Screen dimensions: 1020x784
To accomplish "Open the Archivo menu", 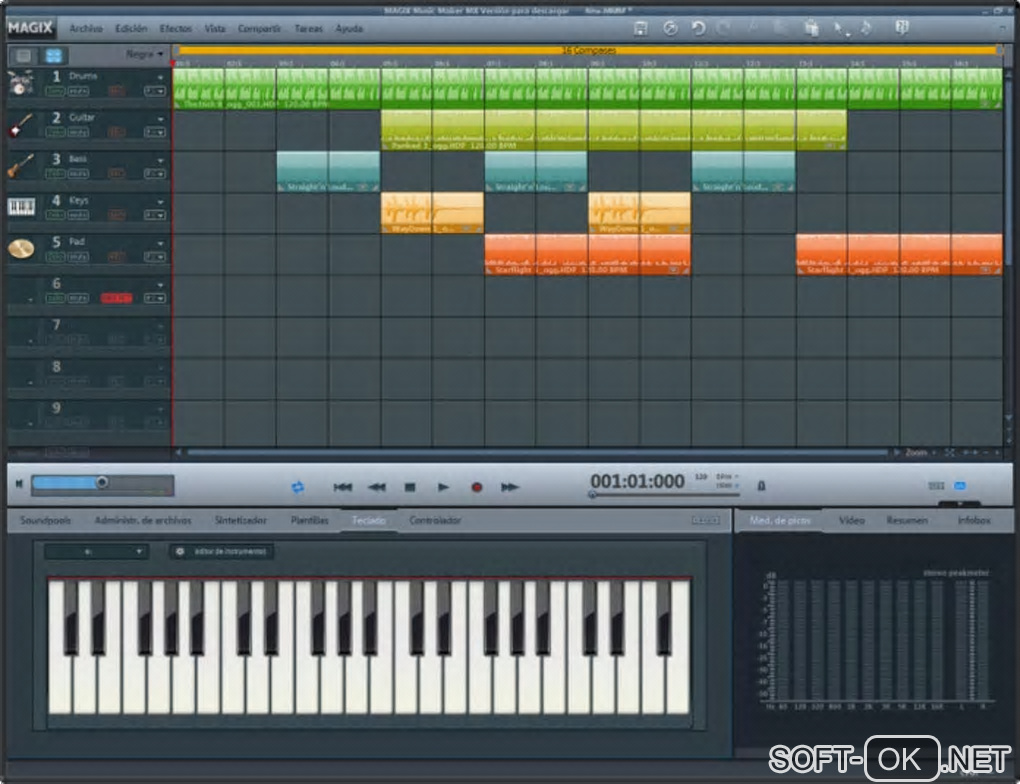I will point(86,29).
